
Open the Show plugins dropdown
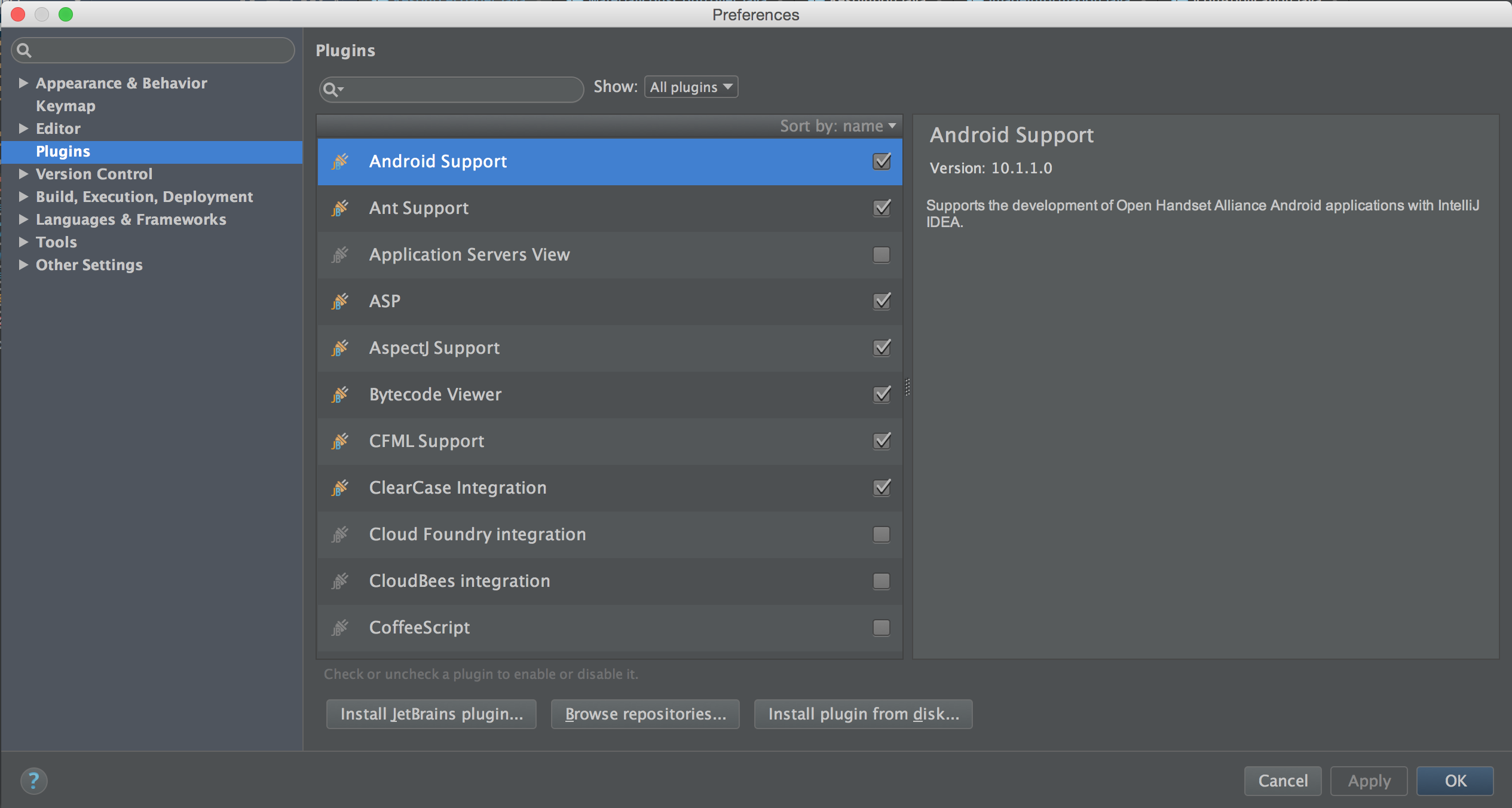click(x=690, y=87)
